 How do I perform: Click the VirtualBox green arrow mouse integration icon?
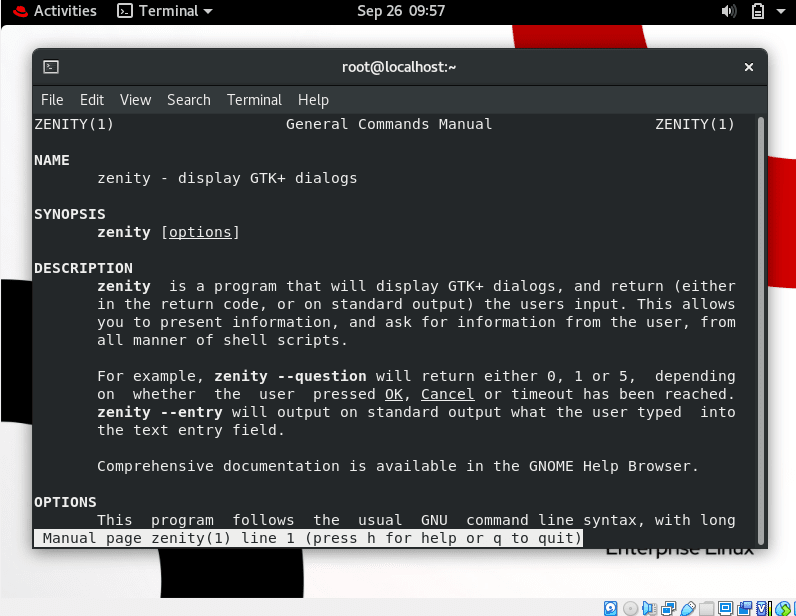pyautogui.click(x=783, y=608)
